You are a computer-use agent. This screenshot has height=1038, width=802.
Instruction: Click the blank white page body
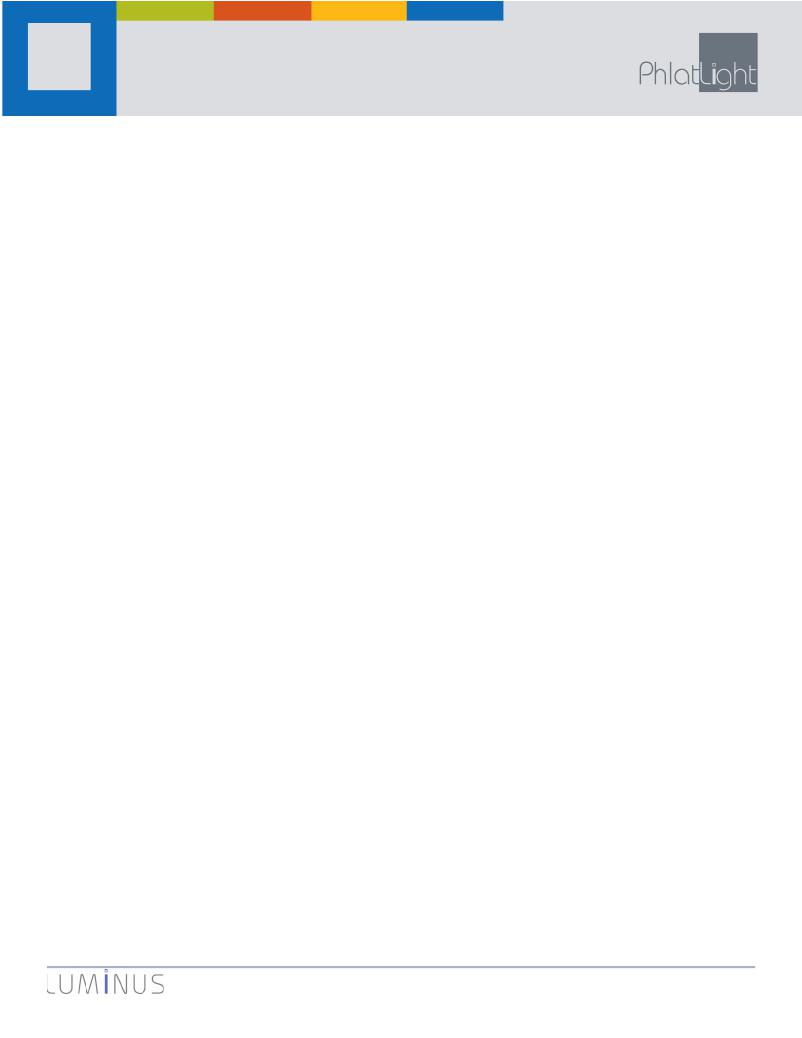click(x=401, y=530)
